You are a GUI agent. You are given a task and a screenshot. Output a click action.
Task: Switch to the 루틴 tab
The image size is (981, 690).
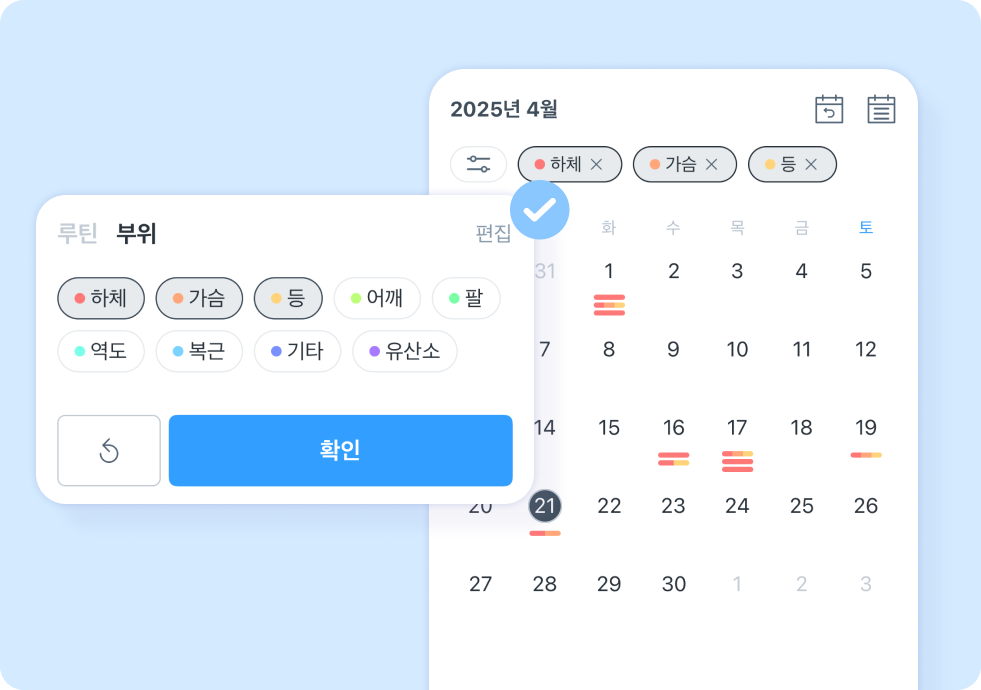[78, 233]
